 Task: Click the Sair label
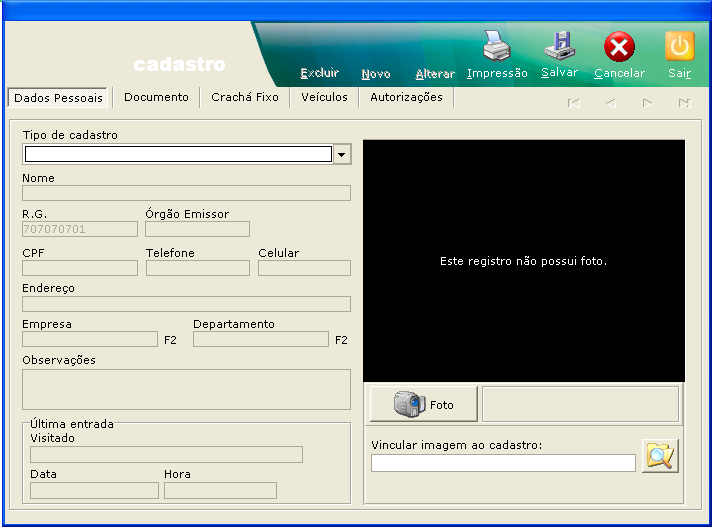(x=679, y=73)
